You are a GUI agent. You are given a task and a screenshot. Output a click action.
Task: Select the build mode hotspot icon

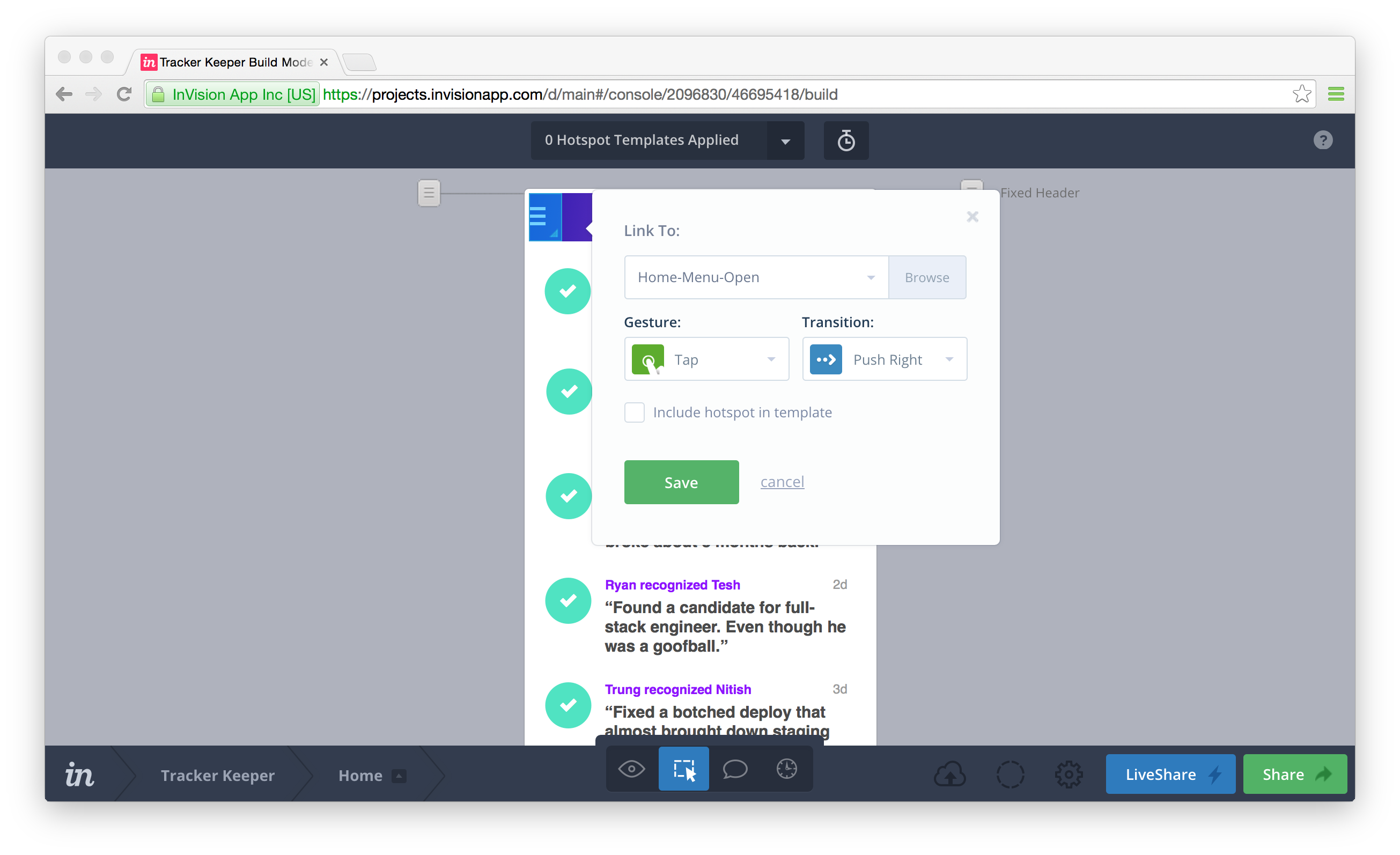tap(683, 769)
